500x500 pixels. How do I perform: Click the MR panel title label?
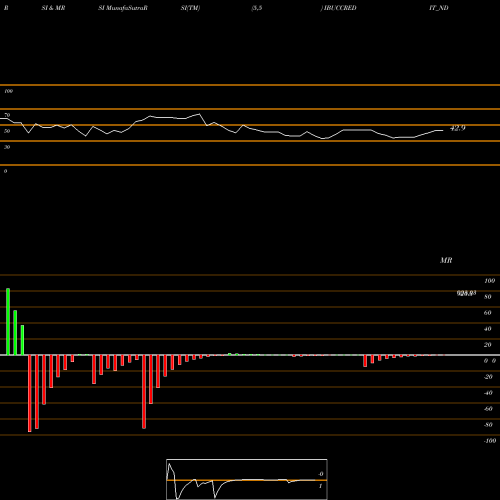(x=446, y=260)
